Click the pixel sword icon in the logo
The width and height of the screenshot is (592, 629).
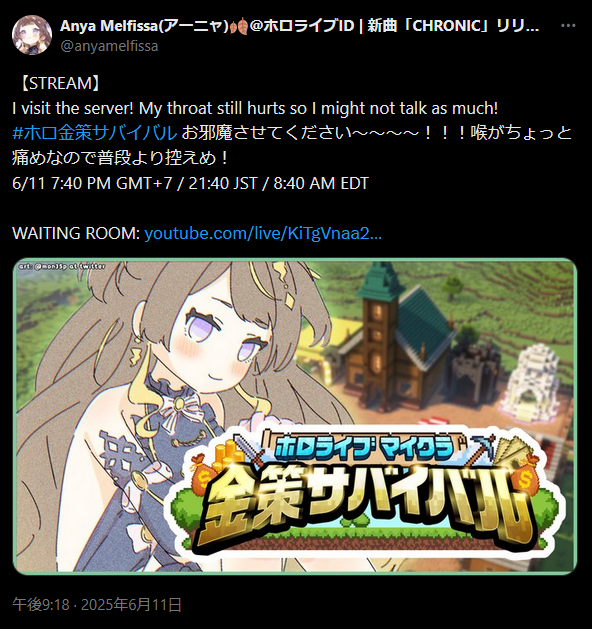pyautogui.click(x=249, y=449)
